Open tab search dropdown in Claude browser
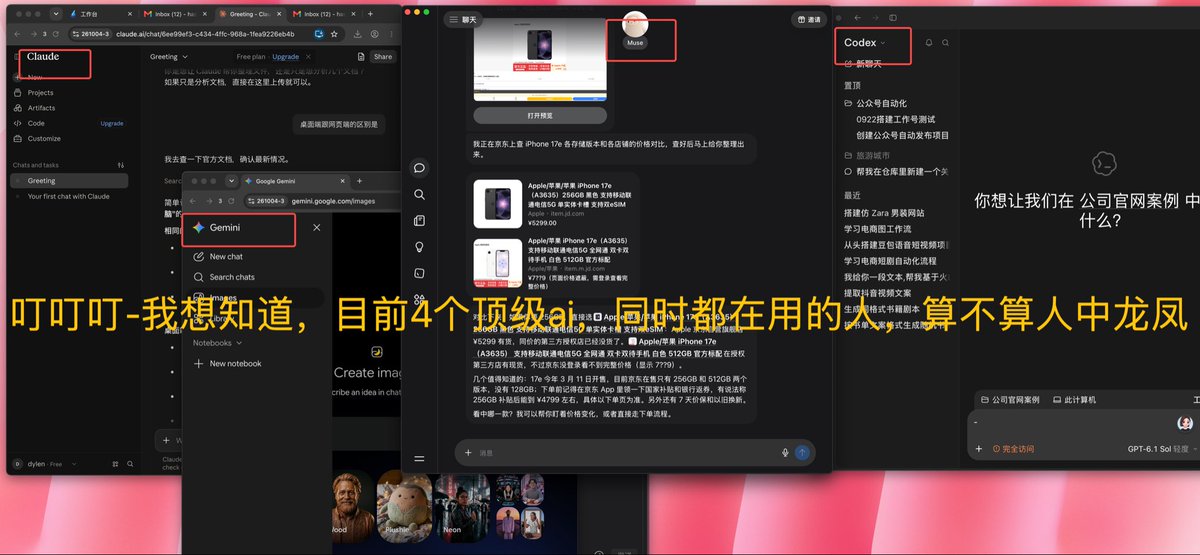1200x555 pixels. point(54,15)
